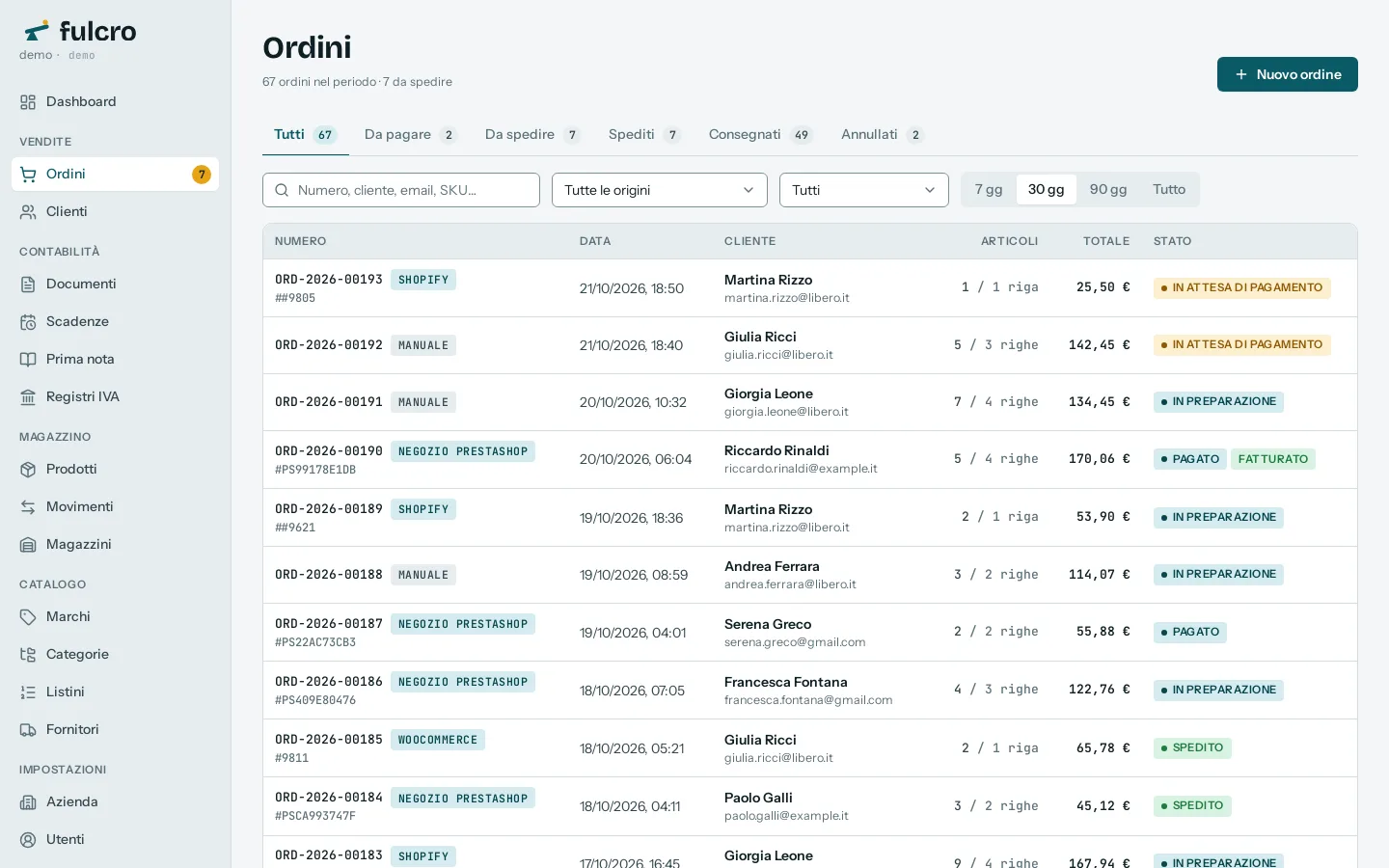Select the 7 gg period filter
This screenshot has width=1389, height=868.
point(989,190)
